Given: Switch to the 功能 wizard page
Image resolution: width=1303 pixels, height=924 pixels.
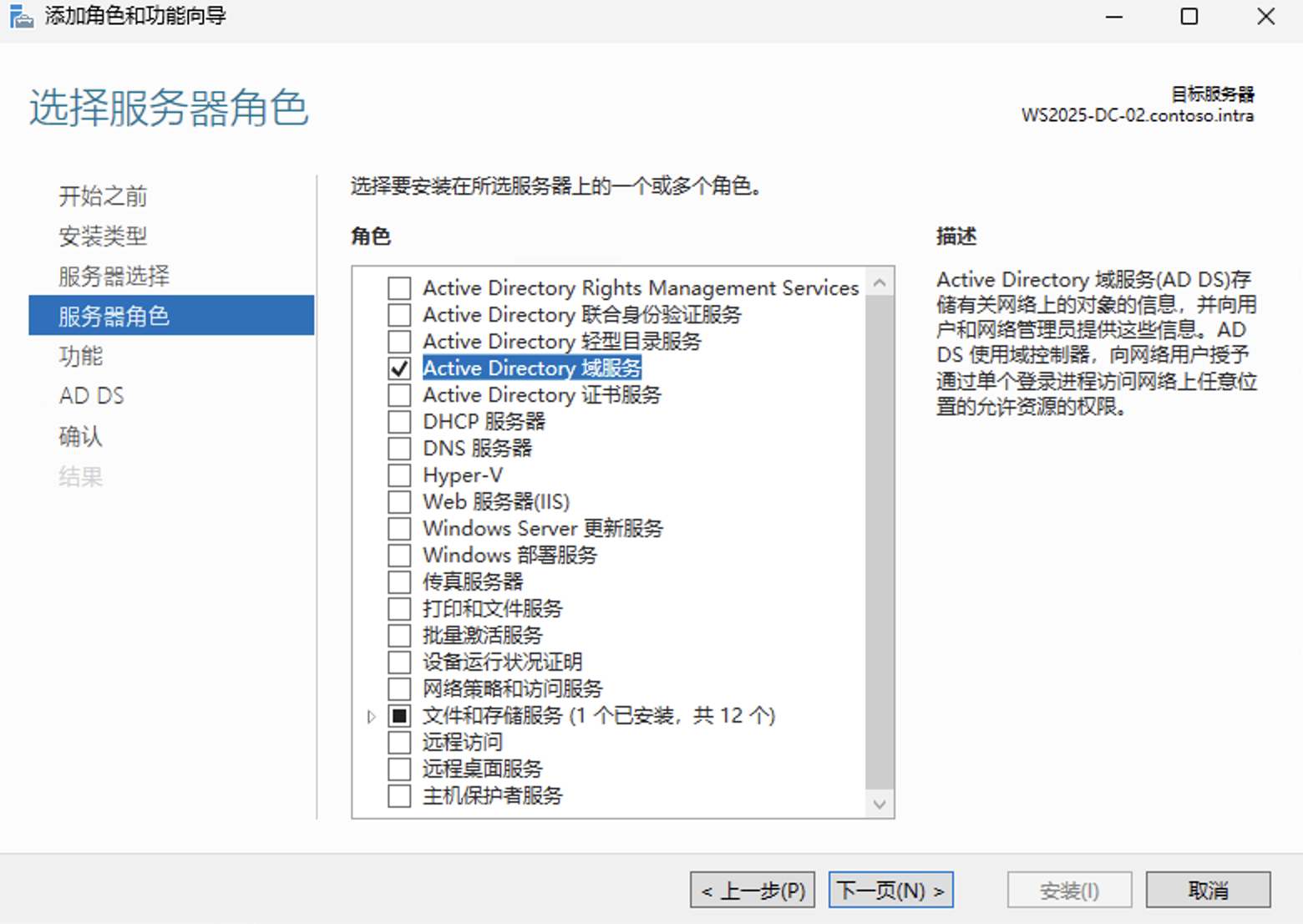Looking at the screenshot, I should coord(81,357).
